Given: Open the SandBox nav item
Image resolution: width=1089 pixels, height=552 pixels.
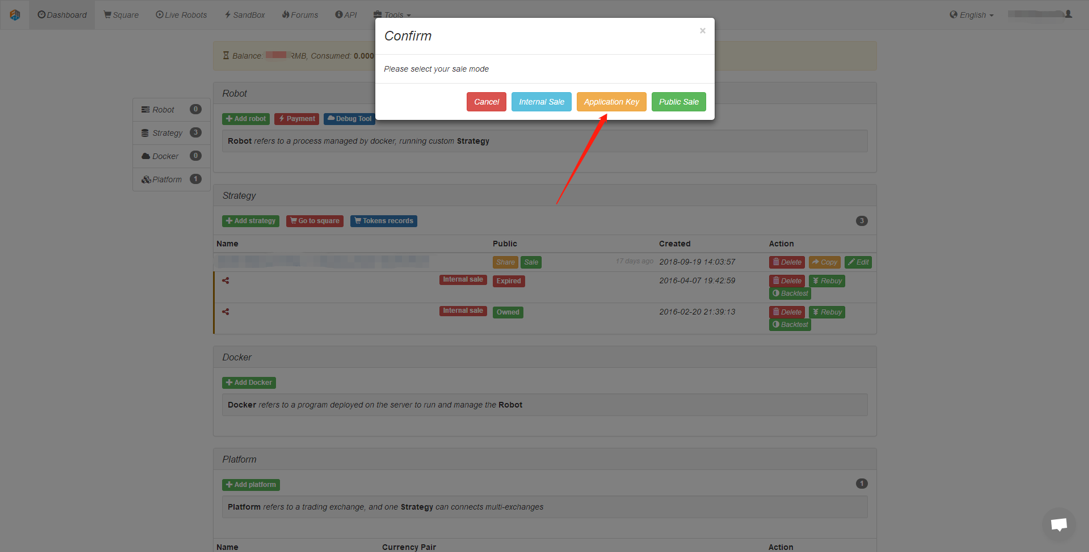Looking at the screenshot, I should [x=244, y=15].
